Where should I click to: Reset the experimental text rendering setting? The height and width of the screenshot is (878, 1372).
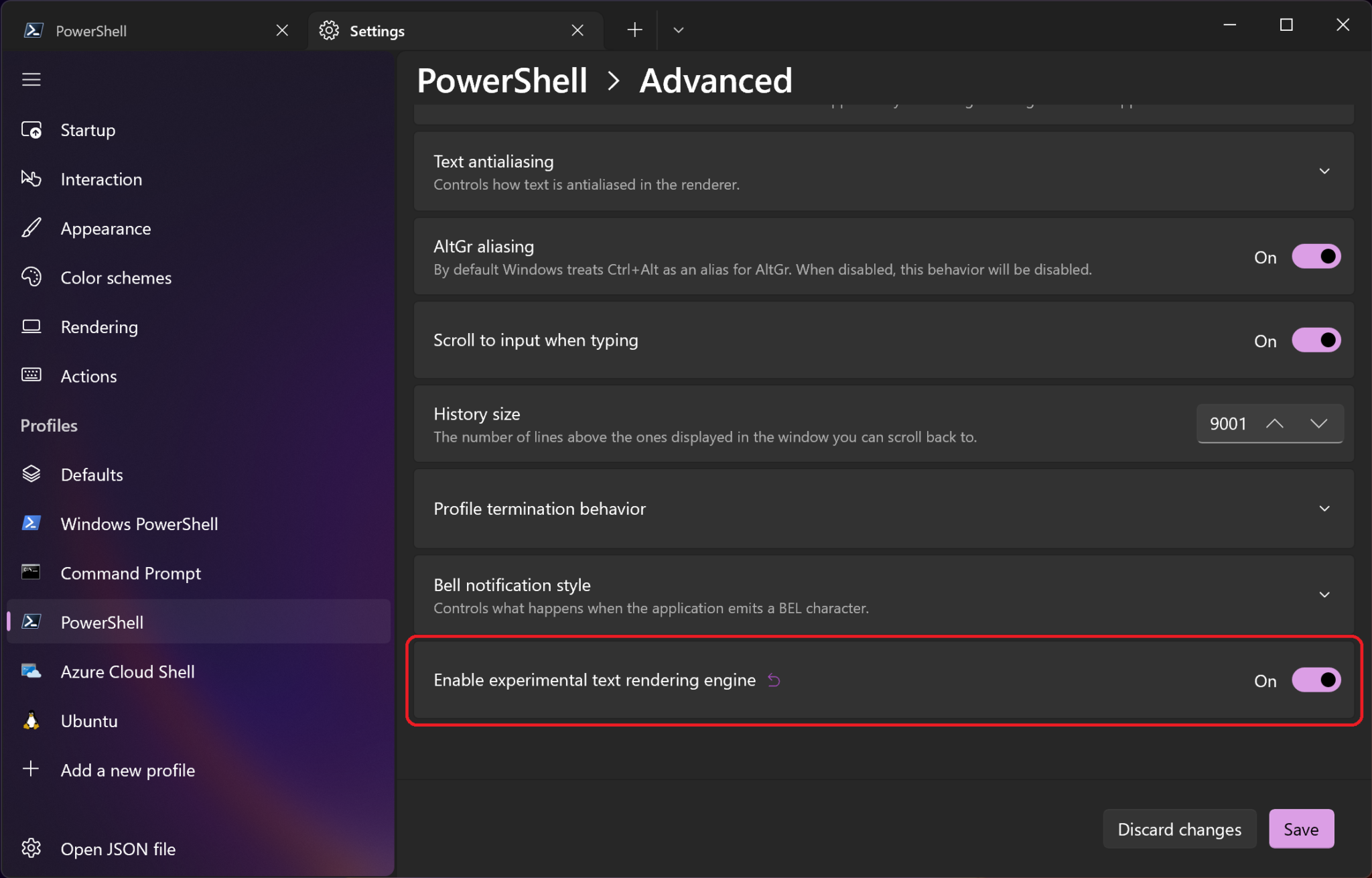click(x=774, y=680)
